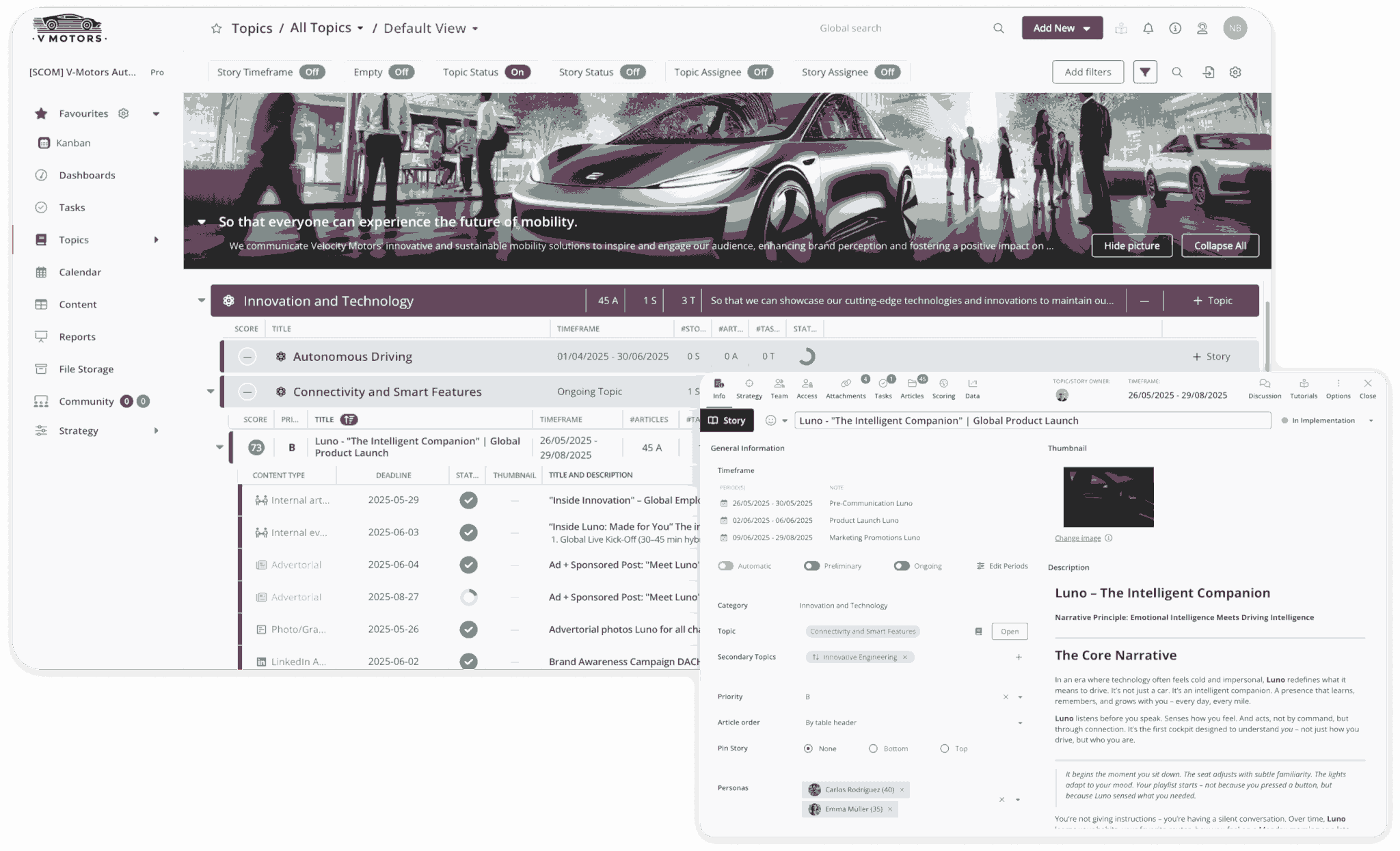The height and width of the screenshot is (851, 1400).
Task: Click the Collapse All button
Action: (x=1220, y=245)
